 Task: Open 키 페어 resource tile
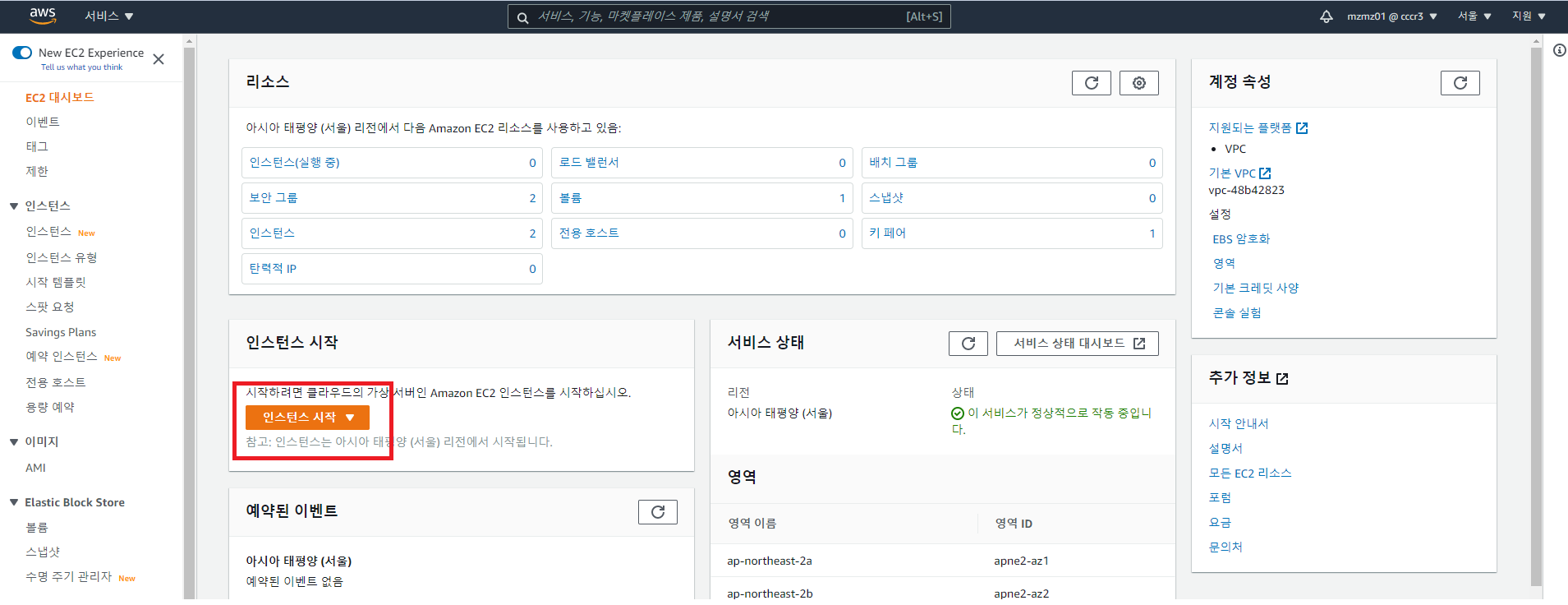[x=1012, y=233]
